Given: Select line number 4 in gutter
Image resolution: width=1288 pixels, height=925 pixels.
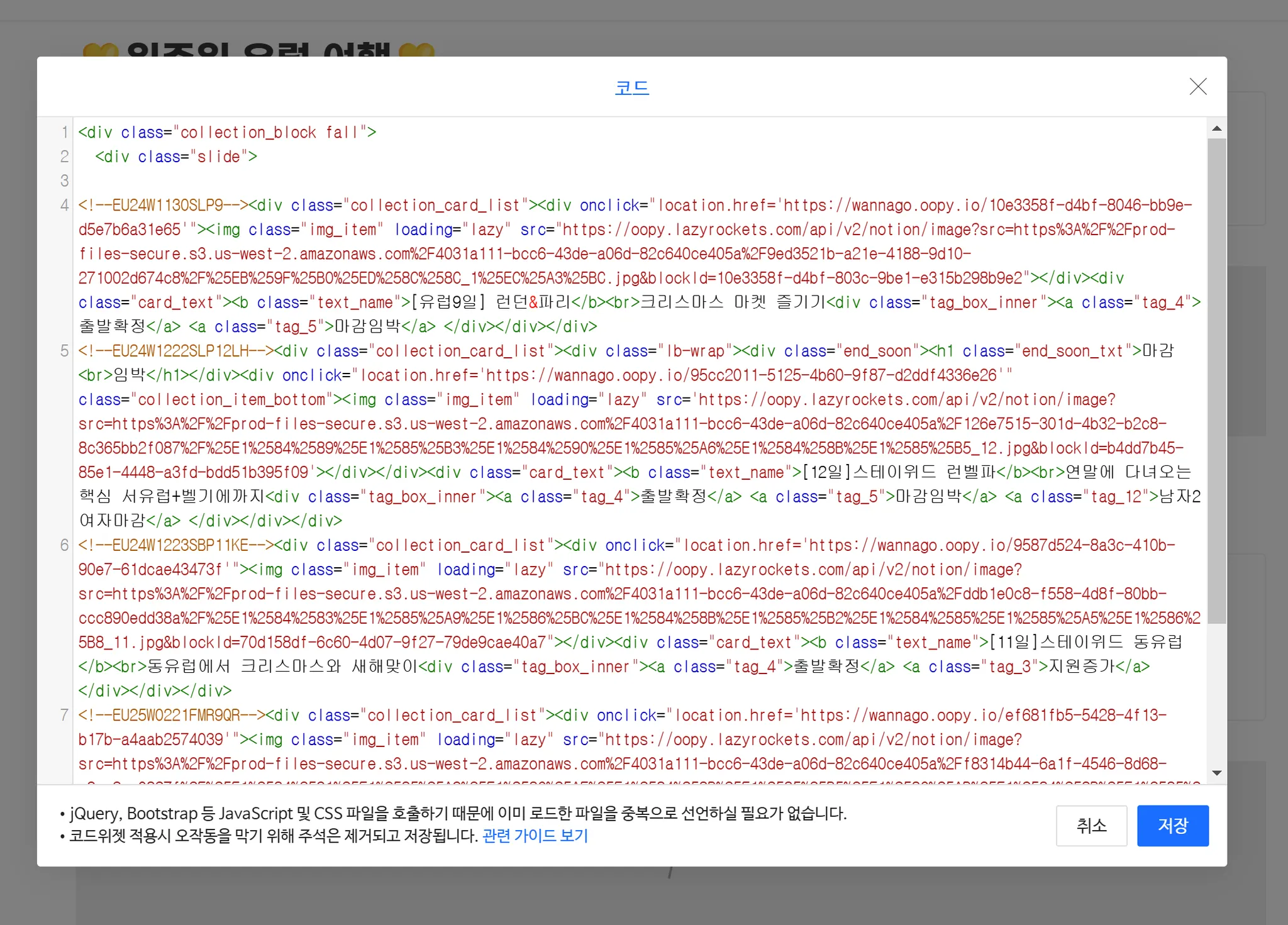Looking at the screenshot, I should click(64, 206).
